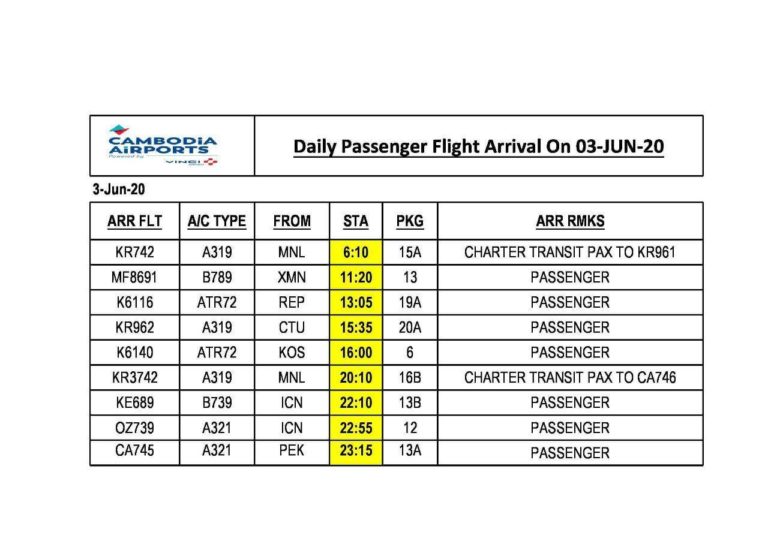
Task: Click parking stand 20A cell
Action: (x=410, y=327)
